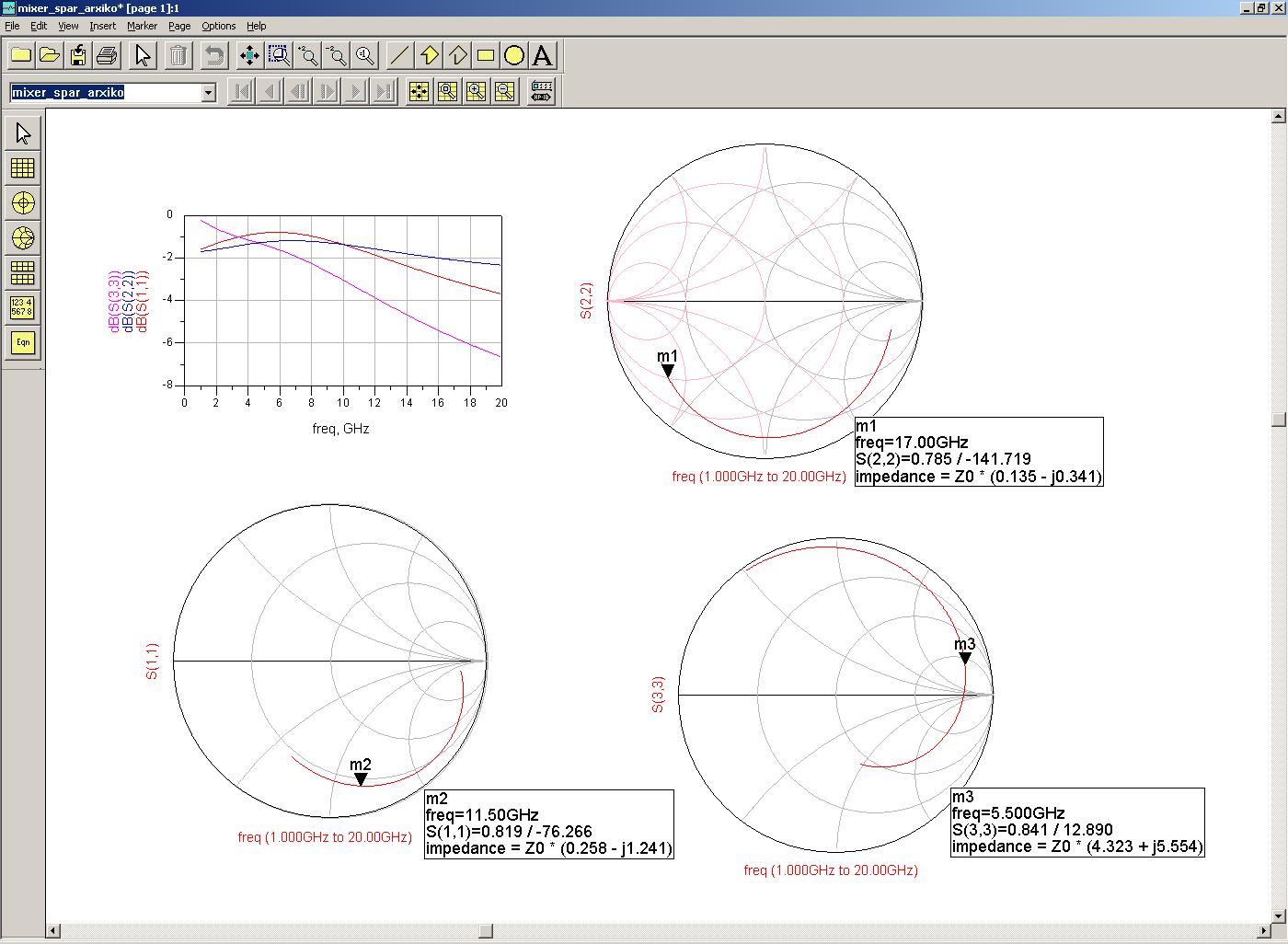Image resolution: width=1288 pixels, height=944 pixels.
Task: Click the vertical scrollbar up arrow
Action: [x=1279, y=116]
